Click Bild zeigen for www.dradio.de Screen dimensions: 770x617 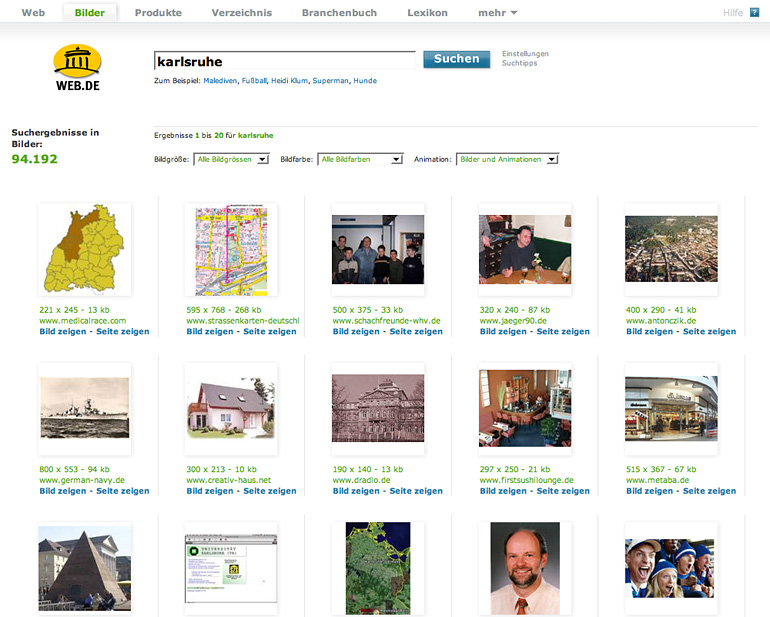[356, 491]
